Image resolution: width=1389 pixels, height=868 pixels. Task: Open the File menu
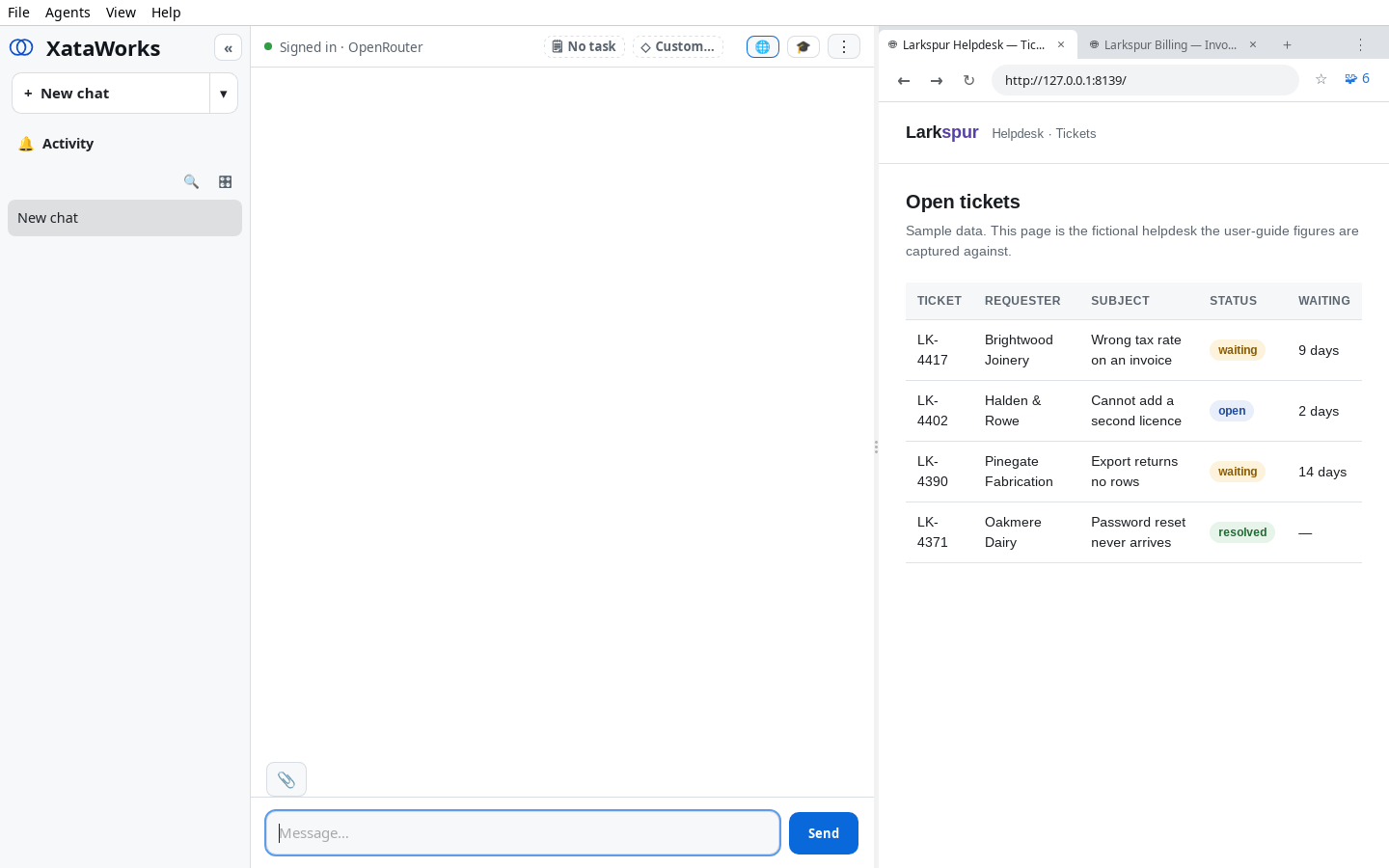(x=18, y=13)
